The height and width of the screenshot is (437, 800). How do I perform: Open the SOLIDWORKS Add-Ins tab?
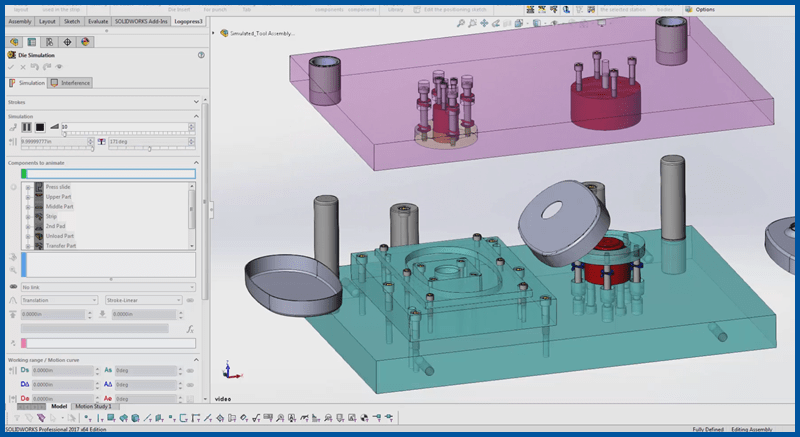pyautogui.click(x=141, y=21)
